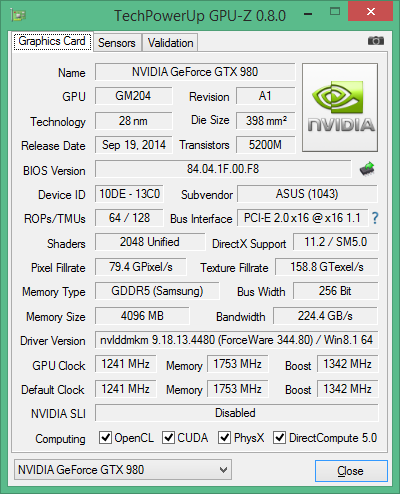Select the Memory Size value 4096 MB
Viewport: 400px width, 494px height.
point(142,316)
